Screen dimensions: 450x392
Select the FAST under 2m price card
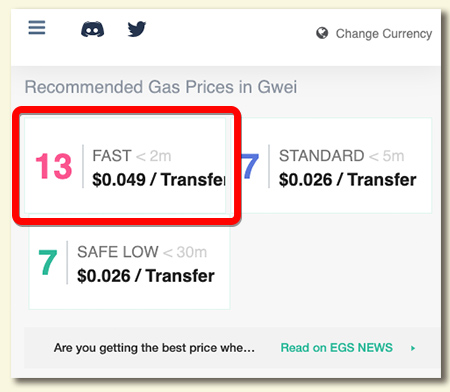pos(125,165)
